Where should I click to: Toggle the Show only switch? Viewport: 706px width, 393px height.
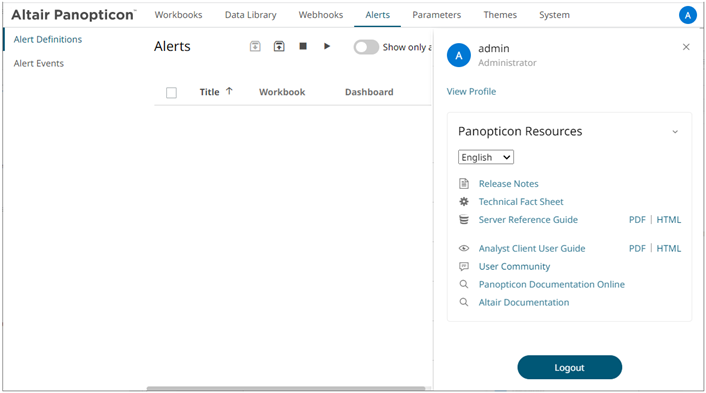click(x=366, y=47)
